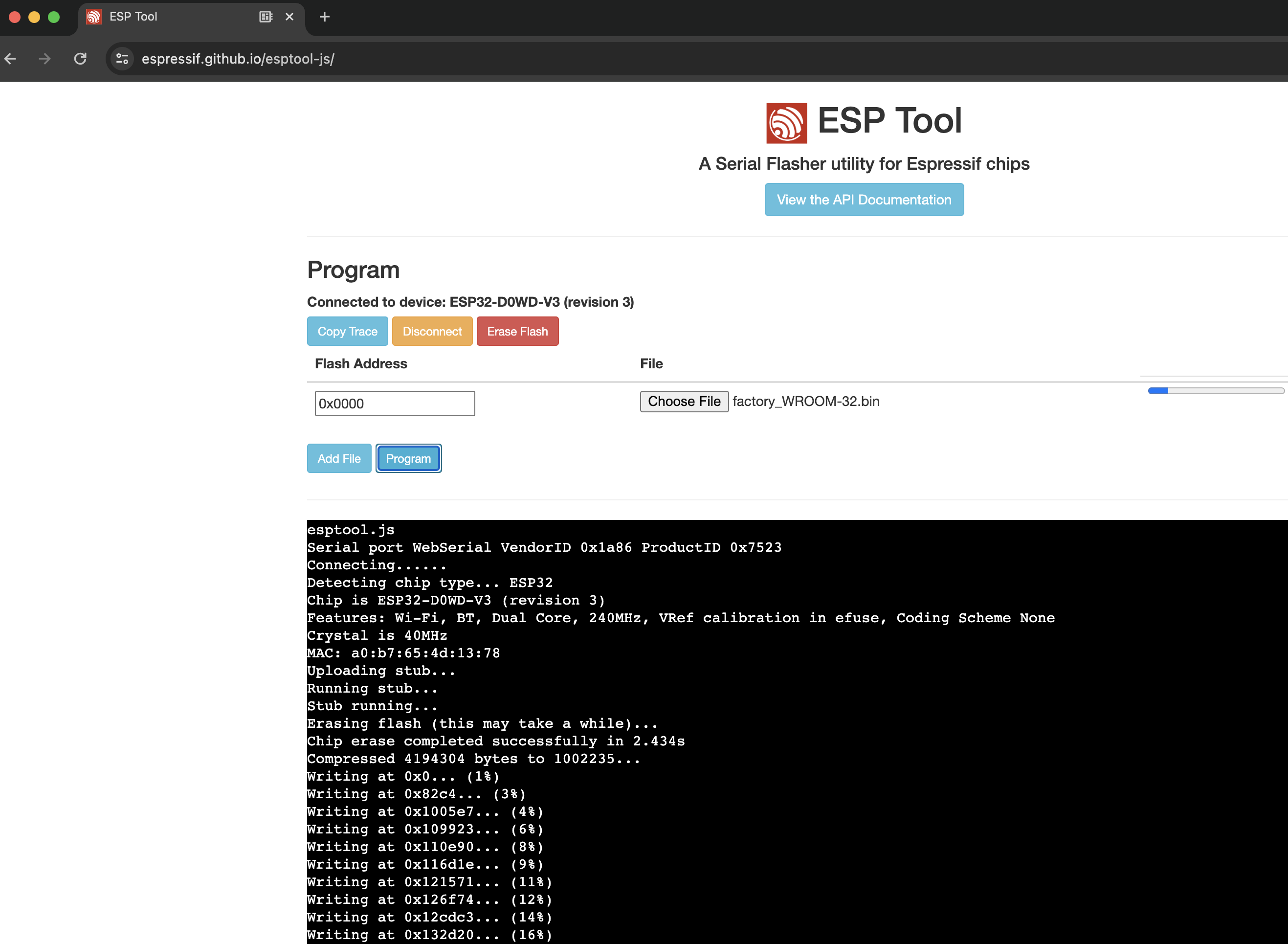
Task: Start flashing with the Program button
Action: pyautogui.click(x=408, y=458)
